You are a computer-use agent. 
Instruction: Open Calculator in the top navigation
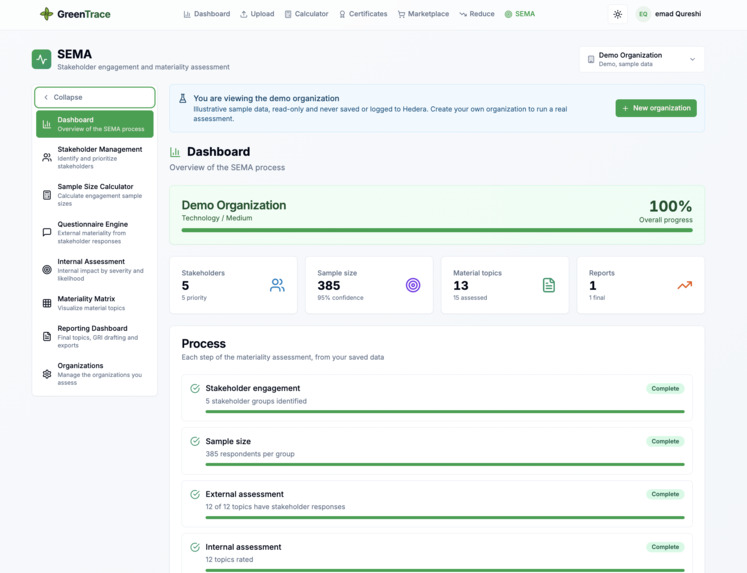click(306, 14)
